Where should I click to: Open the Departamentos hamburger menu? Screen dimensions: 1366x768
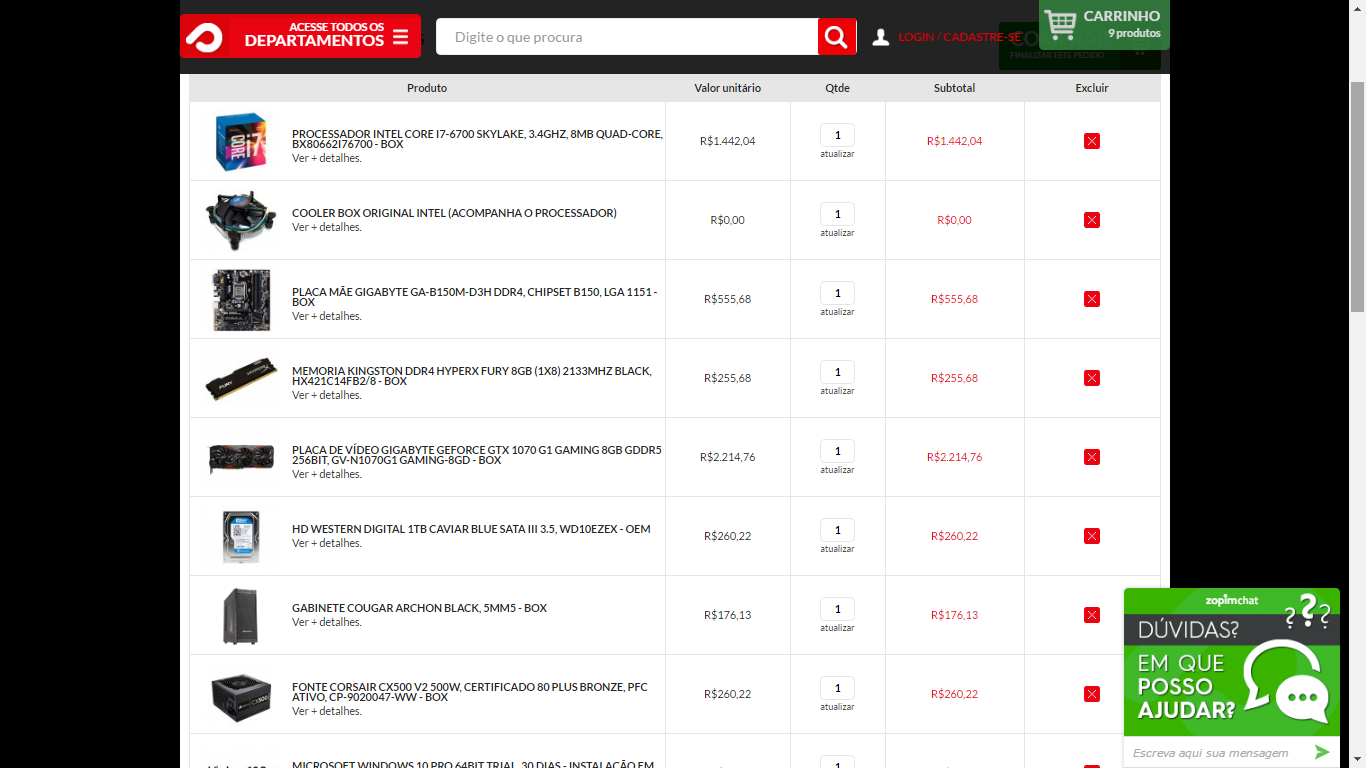coord(400,37)
